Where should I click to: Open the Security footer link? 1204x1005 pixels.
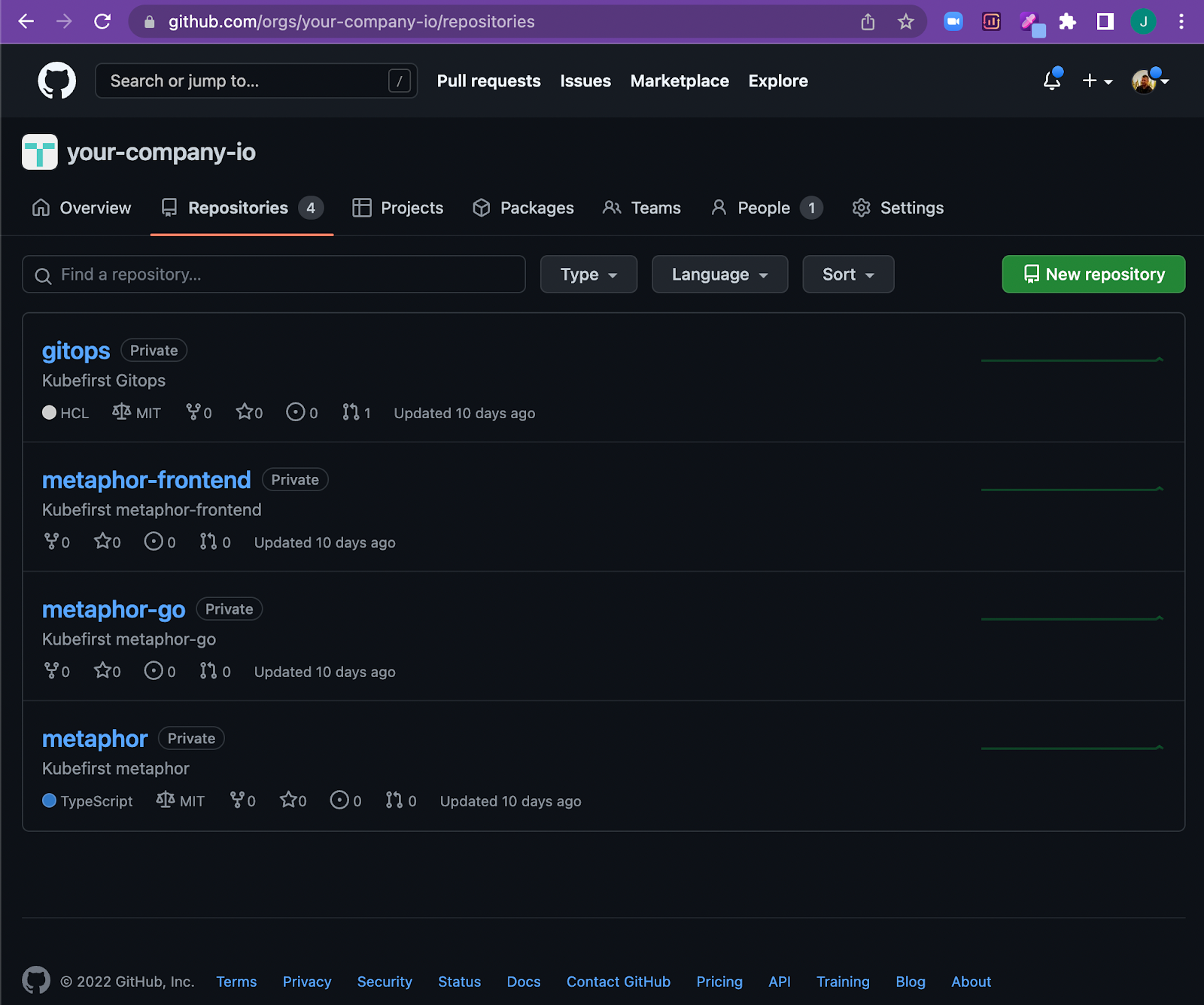385,982
